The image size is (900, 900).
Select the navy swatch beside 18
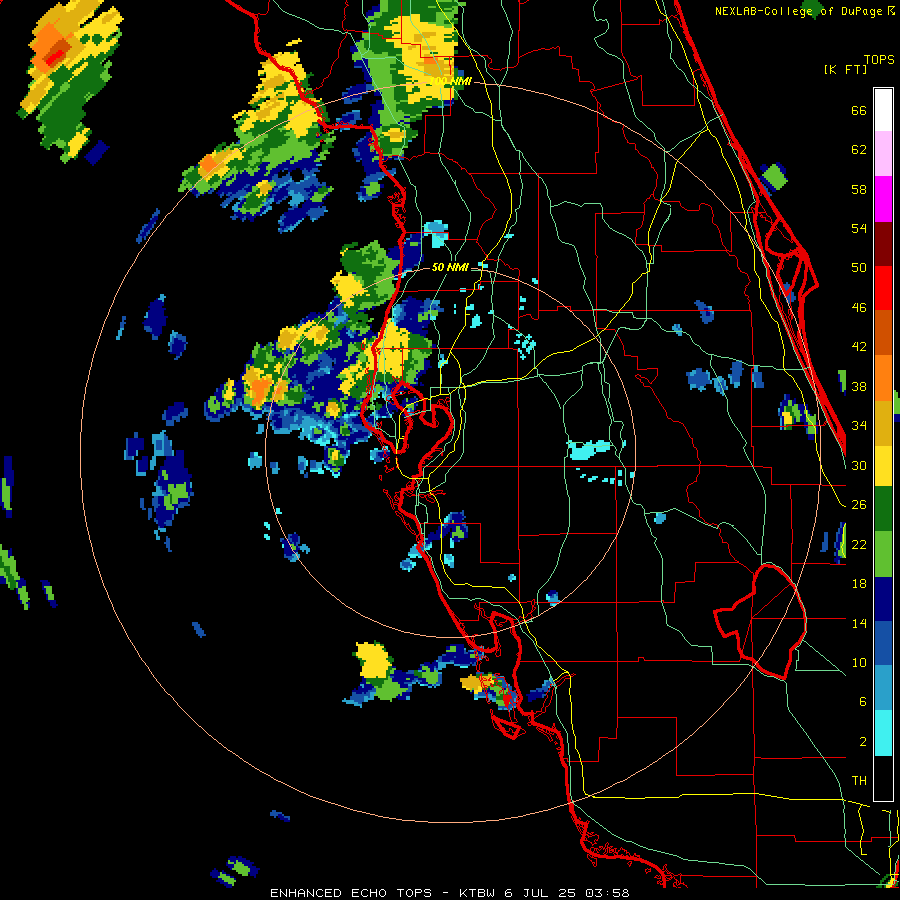pyautogui.click(x=883, y=599)
